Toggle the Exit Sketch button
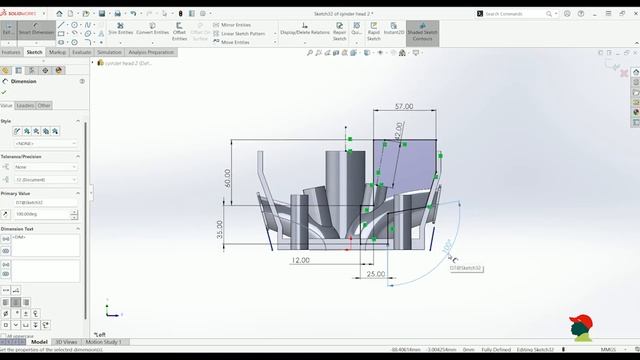The height and width of the screenshot is (360, 640). (9, 30)
